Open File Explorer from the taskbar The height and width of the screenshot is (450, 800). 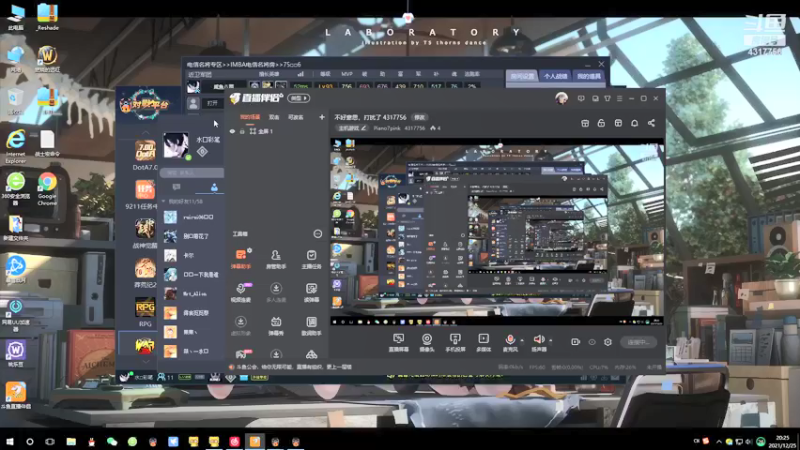click(x=71, y=441)
